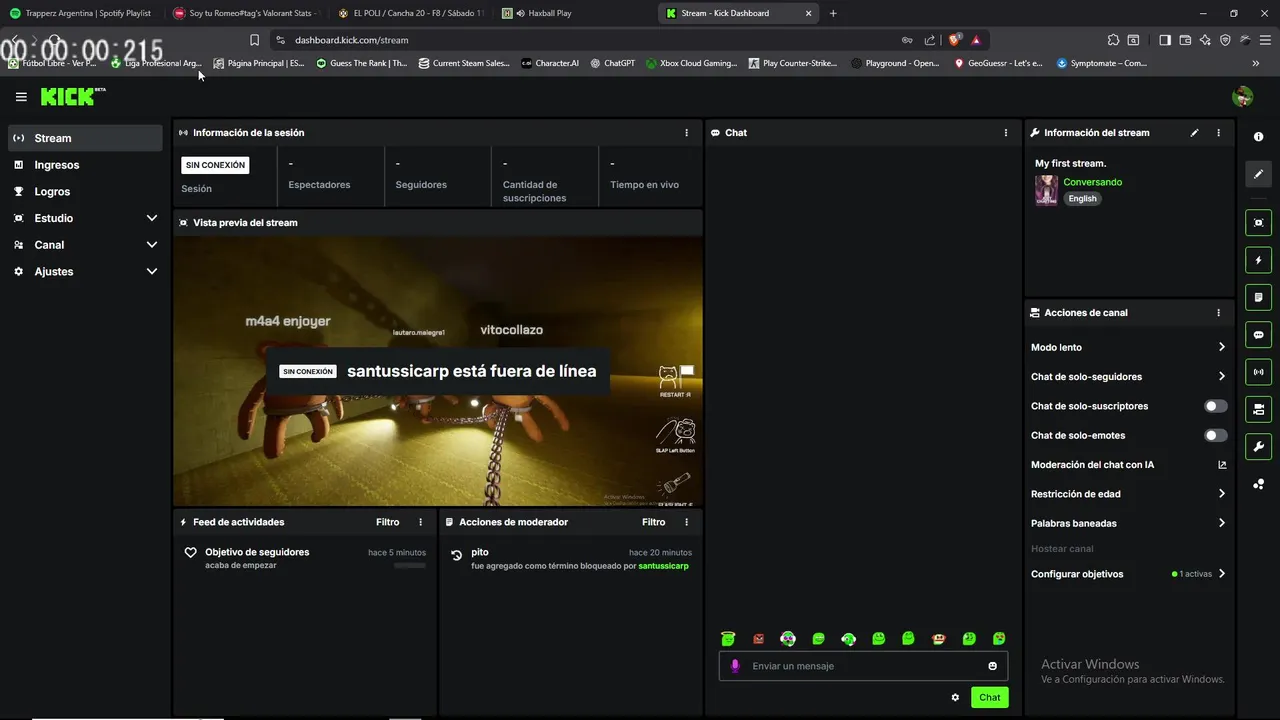The image size is (1280, 720).
Task: Open the ChatGPT bookmark
Action: (612, 63)
